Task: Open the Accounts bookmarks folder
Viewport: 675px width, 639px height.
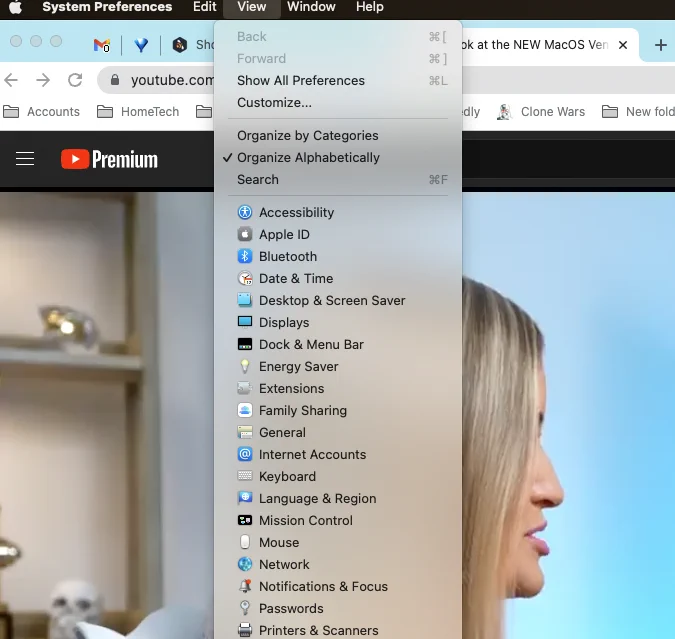Action: (x=41, y=112)
